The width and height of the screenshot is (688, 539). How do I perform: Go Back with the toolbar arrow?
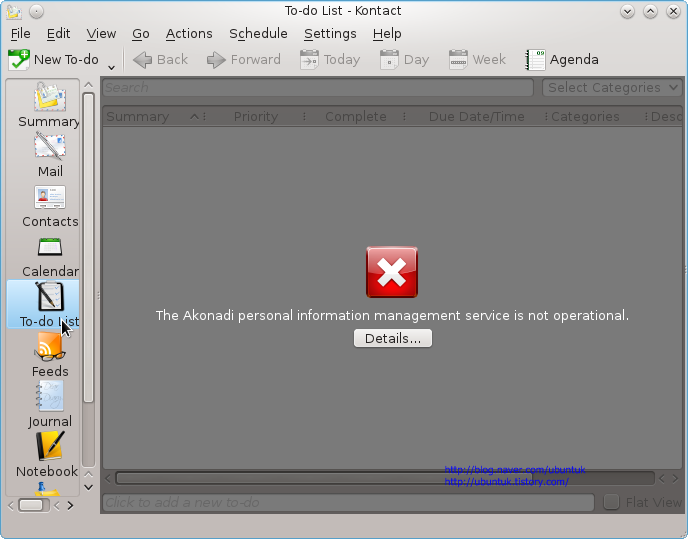click(161, 60)
